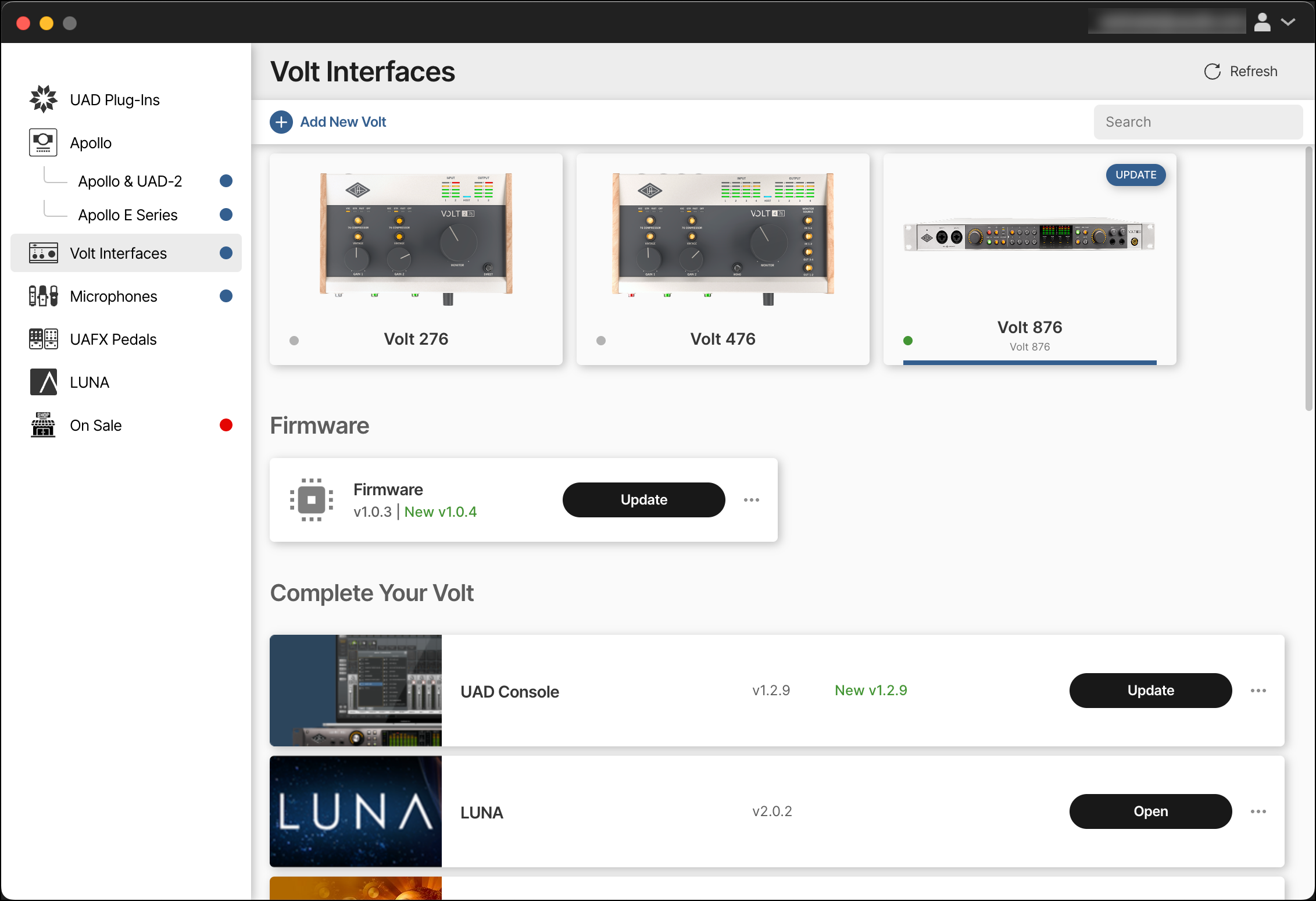Click the UAD Plug-Ins snowflake icon

point(43,99)
